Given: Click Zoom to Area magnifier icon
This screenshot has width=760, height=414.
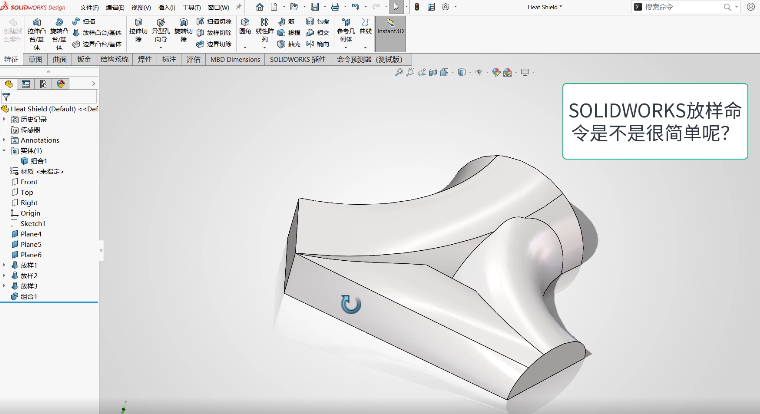Looking at the screenshot, I should click(410, 72).
